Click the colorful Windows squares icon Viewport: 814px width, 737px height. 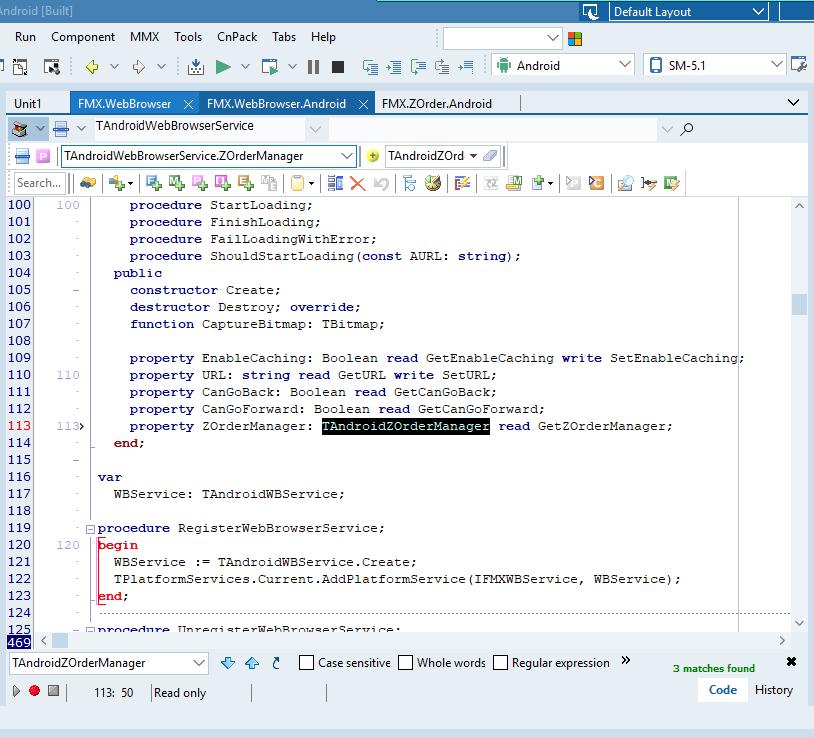(575, 39)
